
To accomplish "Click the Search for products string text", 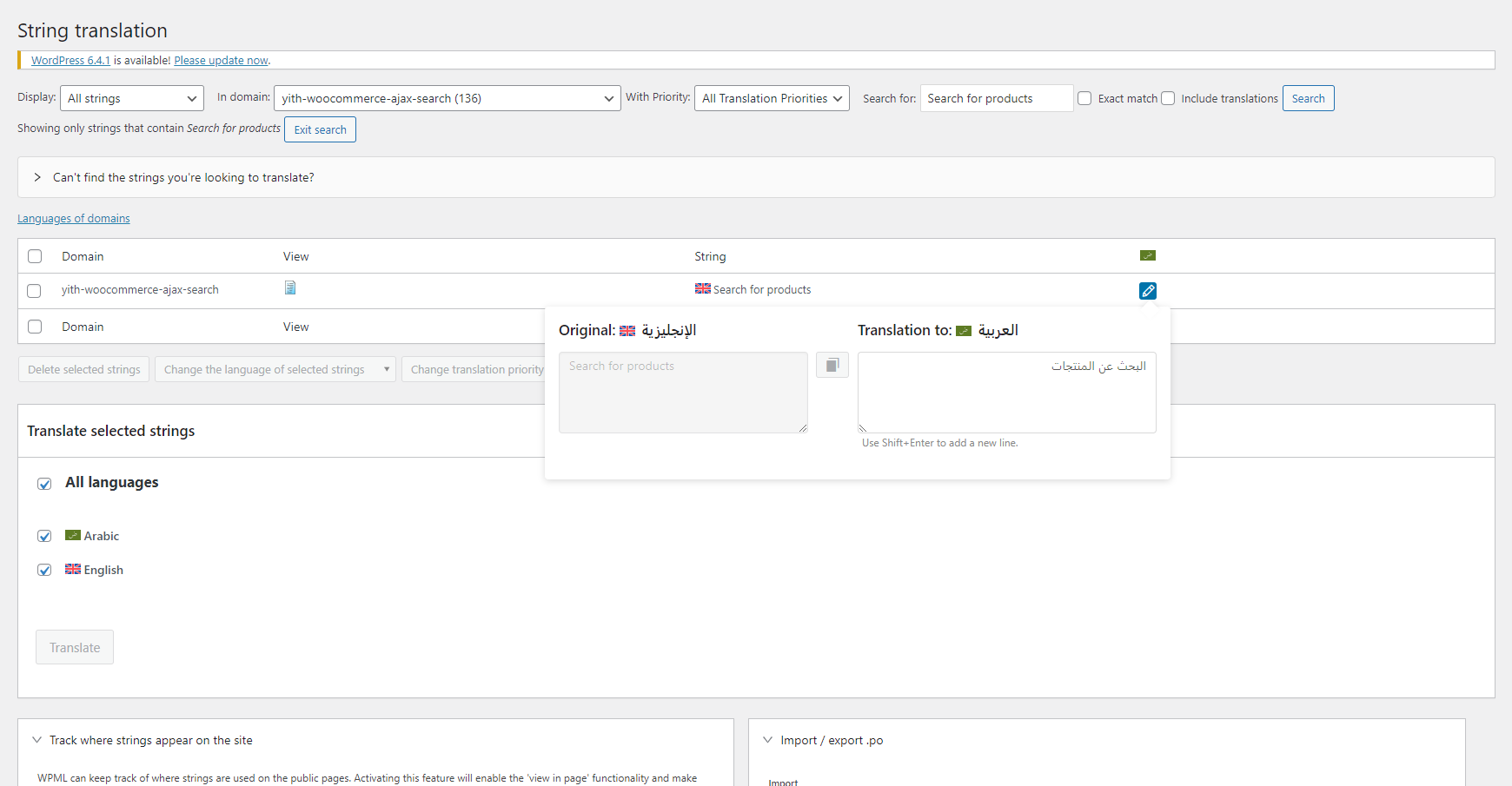I will pos(762,289).
